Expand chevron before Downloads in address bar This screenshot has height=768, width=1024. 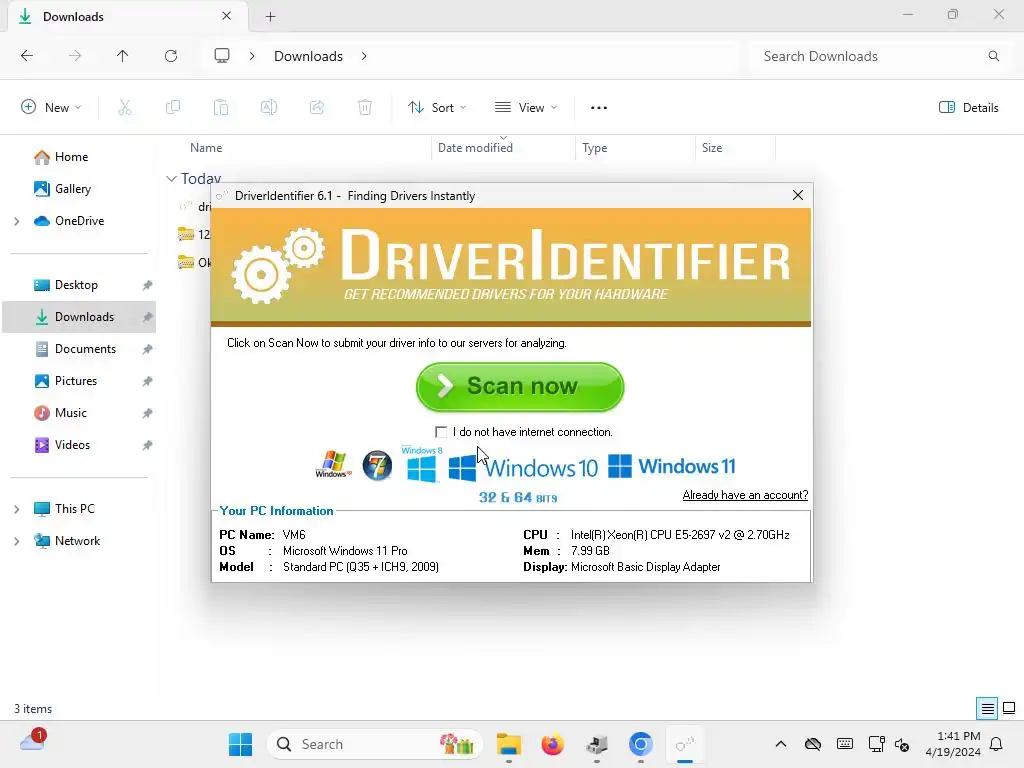(x=252, y=56)
